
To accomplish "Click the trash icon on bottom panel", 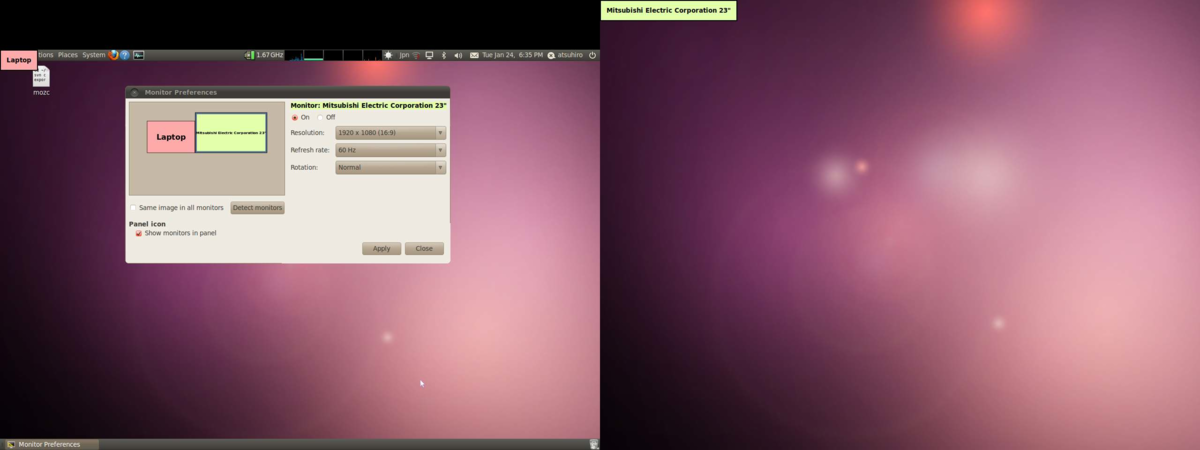I will tap(594, 444).
